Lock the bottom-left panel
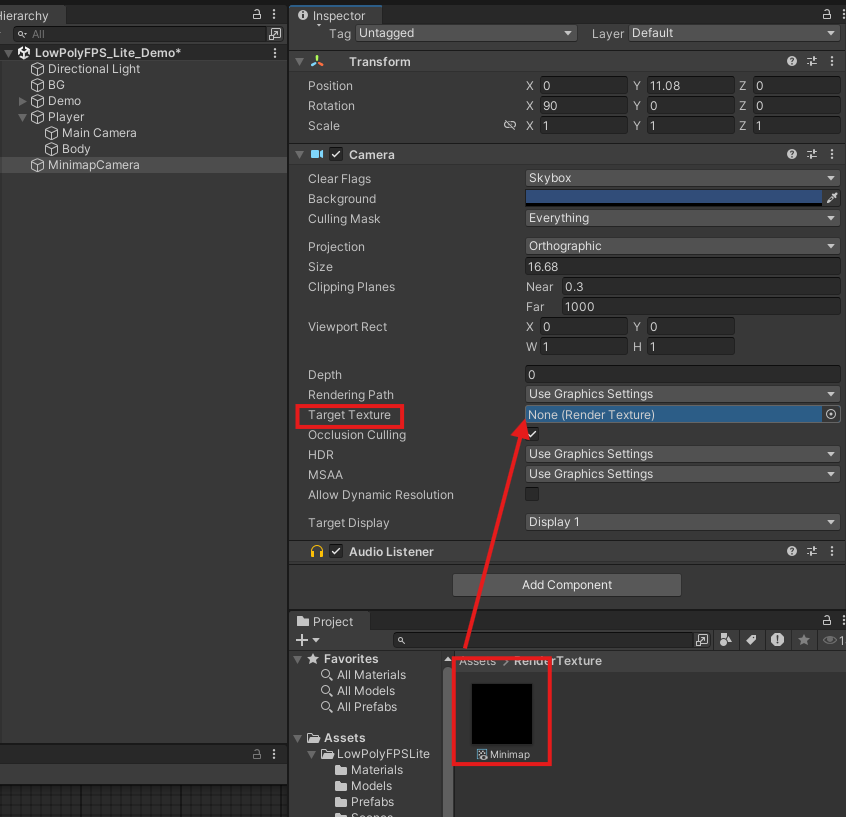This screenshot has width=846, height=817. point(257,754)
